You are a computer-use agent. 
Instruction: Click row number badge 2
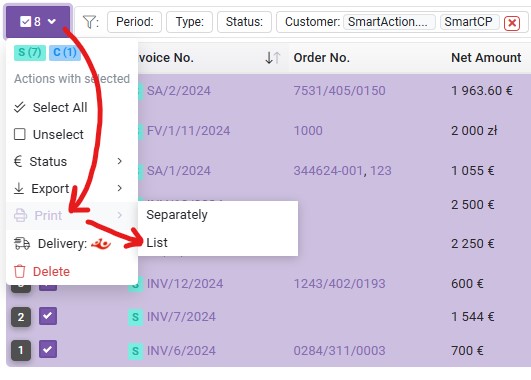click(21, 317)
